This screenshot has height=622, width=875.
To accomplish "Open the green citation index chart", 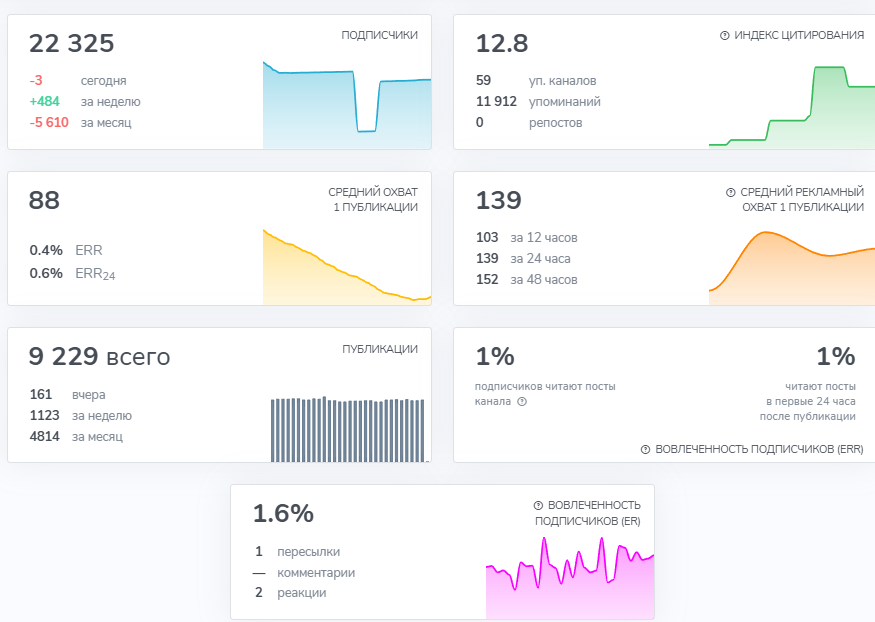I will [792, 107].
